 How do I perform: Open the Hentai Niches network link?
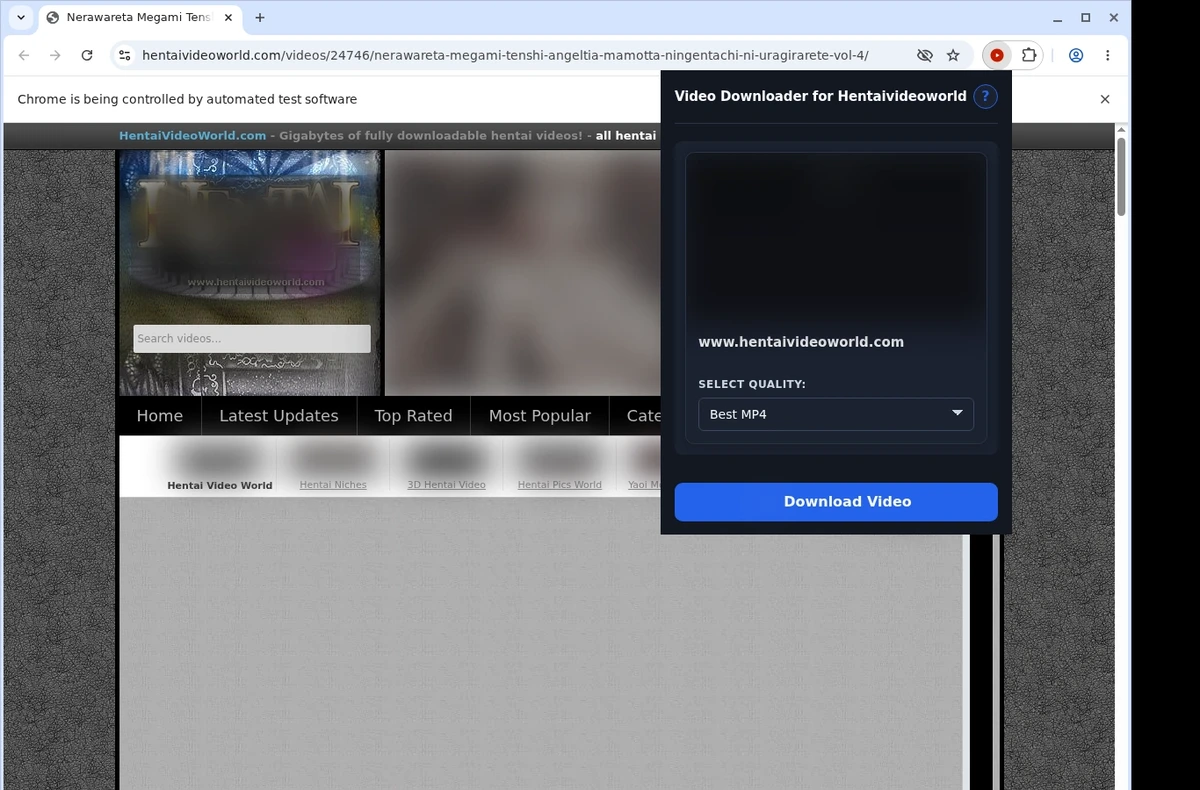[333, 485]
